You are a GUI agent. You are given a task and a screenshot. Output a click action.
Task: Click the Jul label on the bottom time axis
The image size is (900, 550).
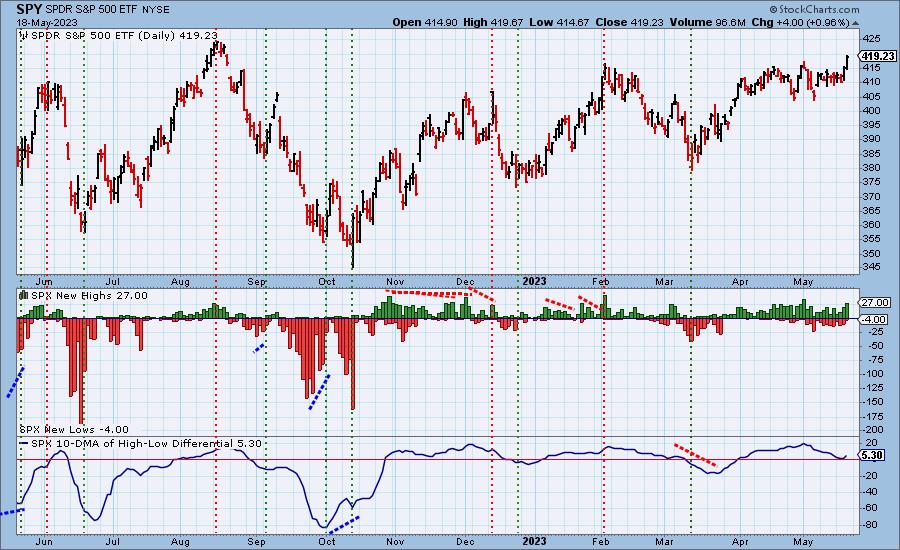click(x=112, y=542)
